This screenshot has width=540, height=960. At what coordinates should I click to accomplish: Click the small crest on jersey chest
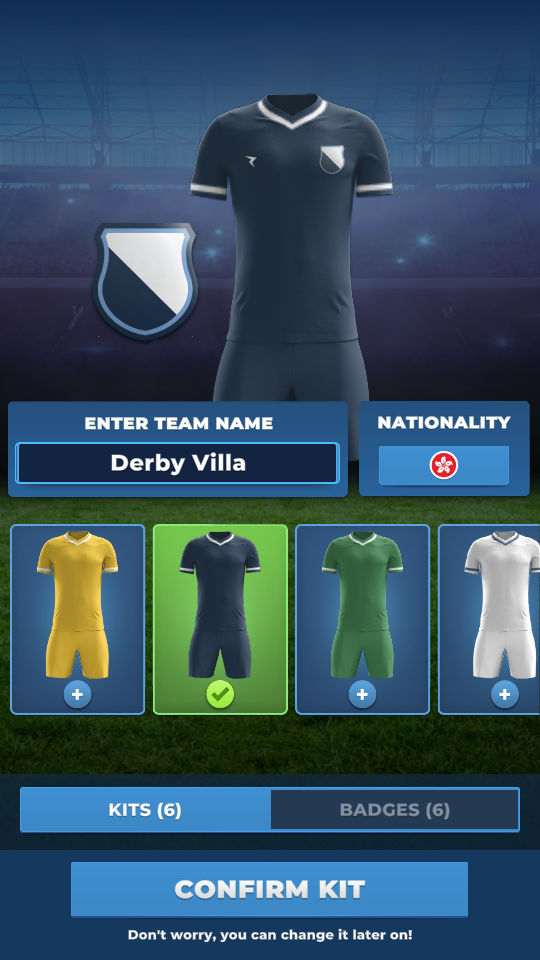tap(332, 159)
